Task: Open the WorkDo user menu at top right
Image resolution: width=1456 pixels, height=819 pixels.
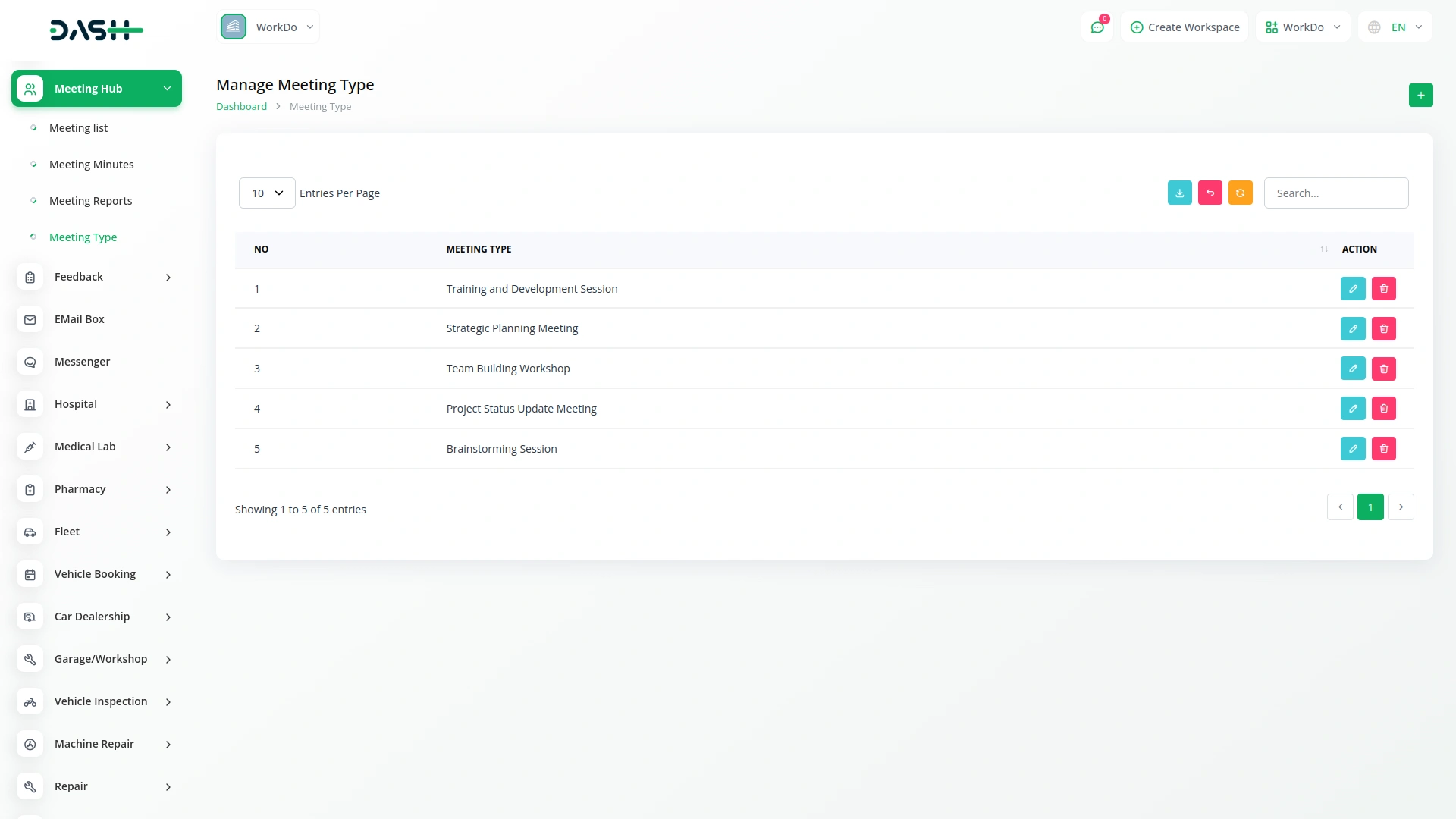Action: (x=1303, y=27)
